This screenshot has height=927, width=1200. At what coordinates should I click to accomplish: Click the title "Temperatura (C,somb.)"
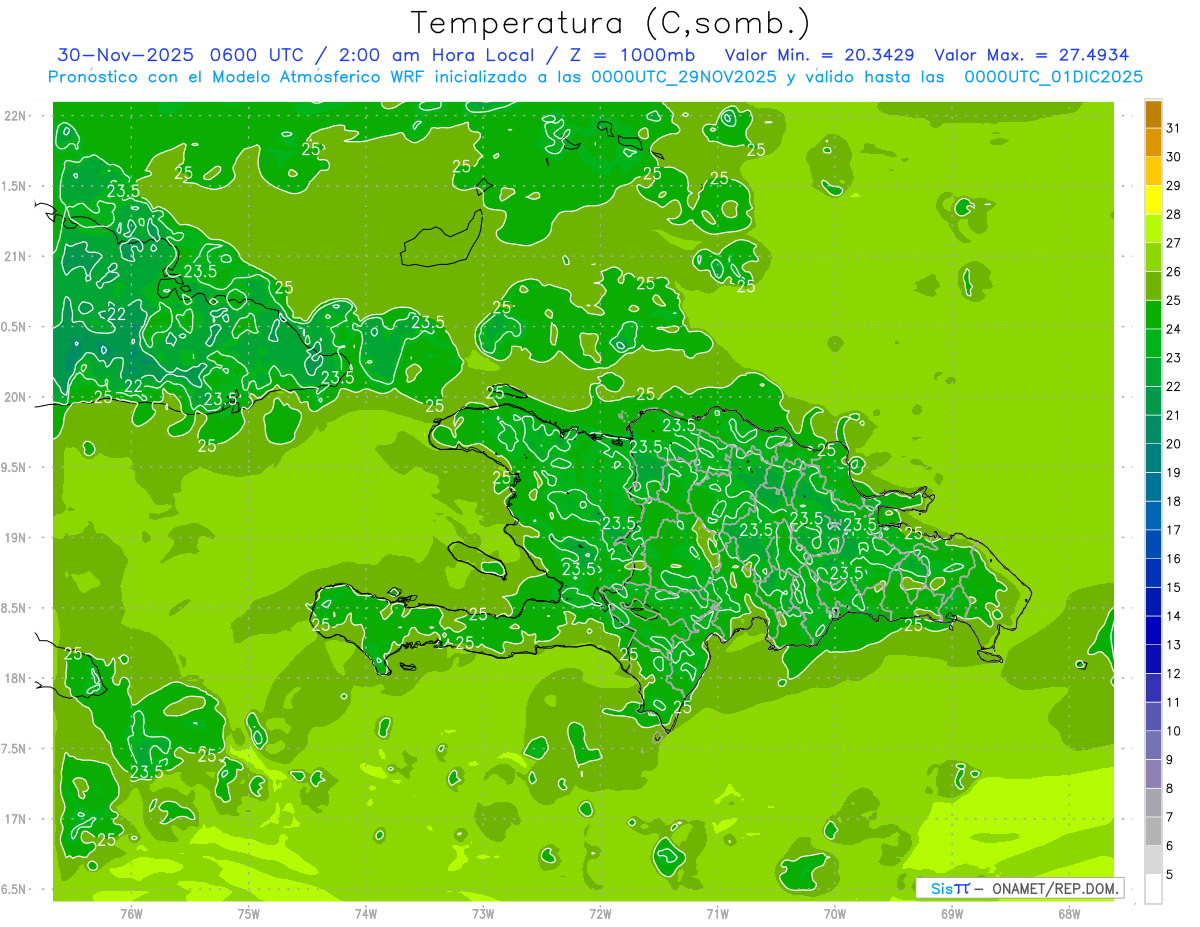tap(610, 23)
